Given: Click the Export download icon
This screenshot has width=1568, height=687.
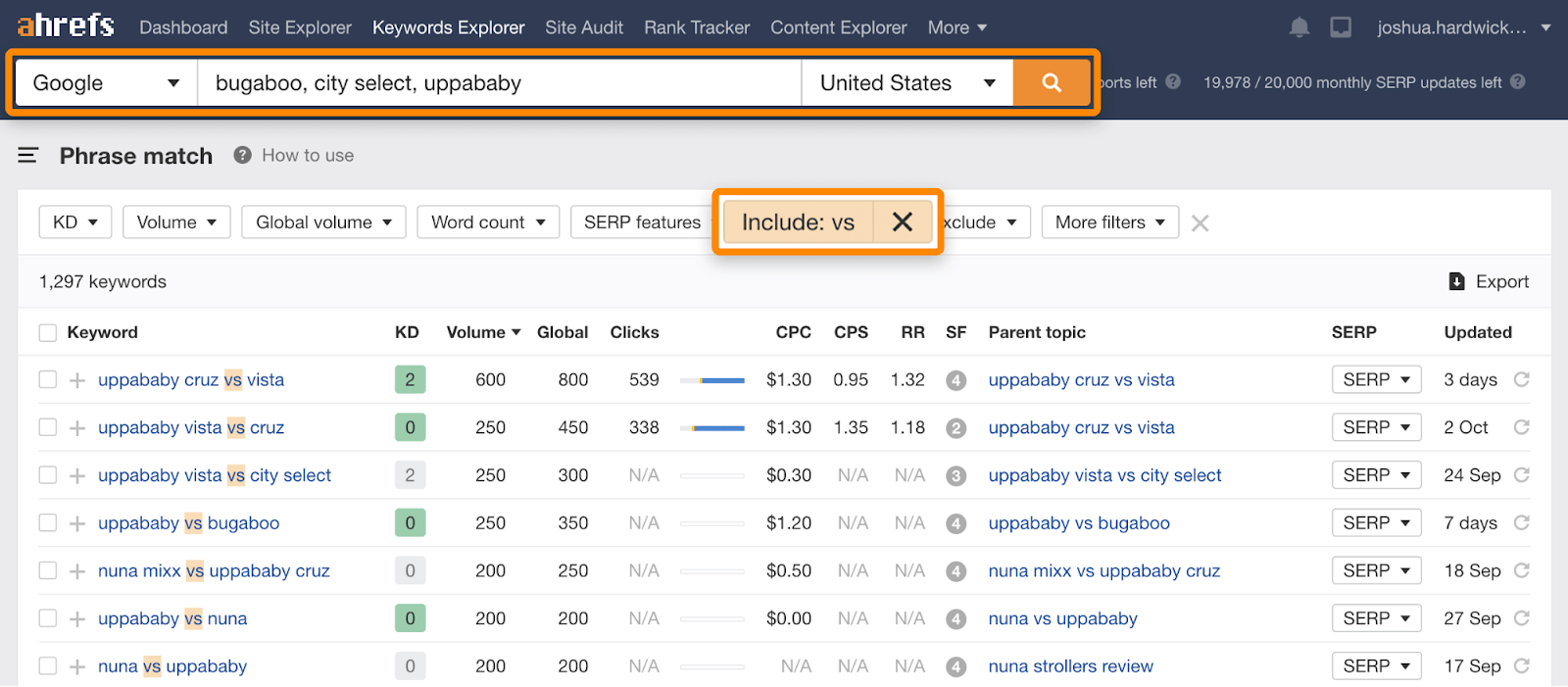Looking at the screenshot, I should [1457, 282].
